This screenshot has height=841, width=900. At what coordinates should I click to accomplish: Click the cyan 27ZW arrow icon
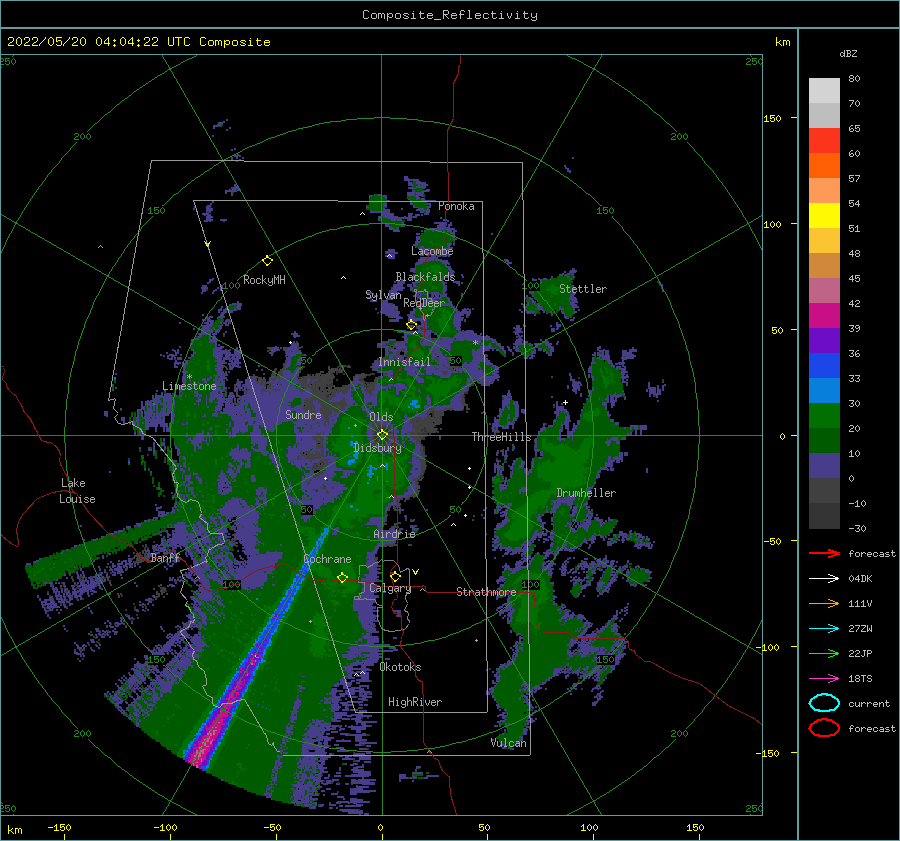point(824,629)
